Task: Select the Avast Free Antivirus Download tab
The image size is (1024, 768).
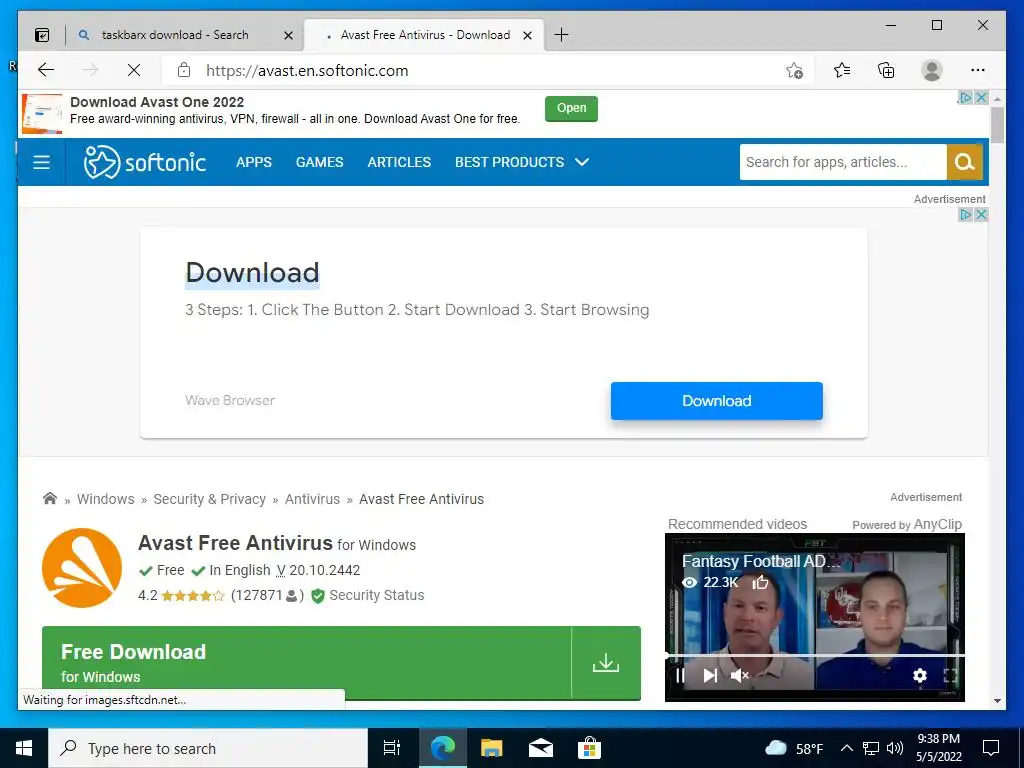Action: click(425, 35)
